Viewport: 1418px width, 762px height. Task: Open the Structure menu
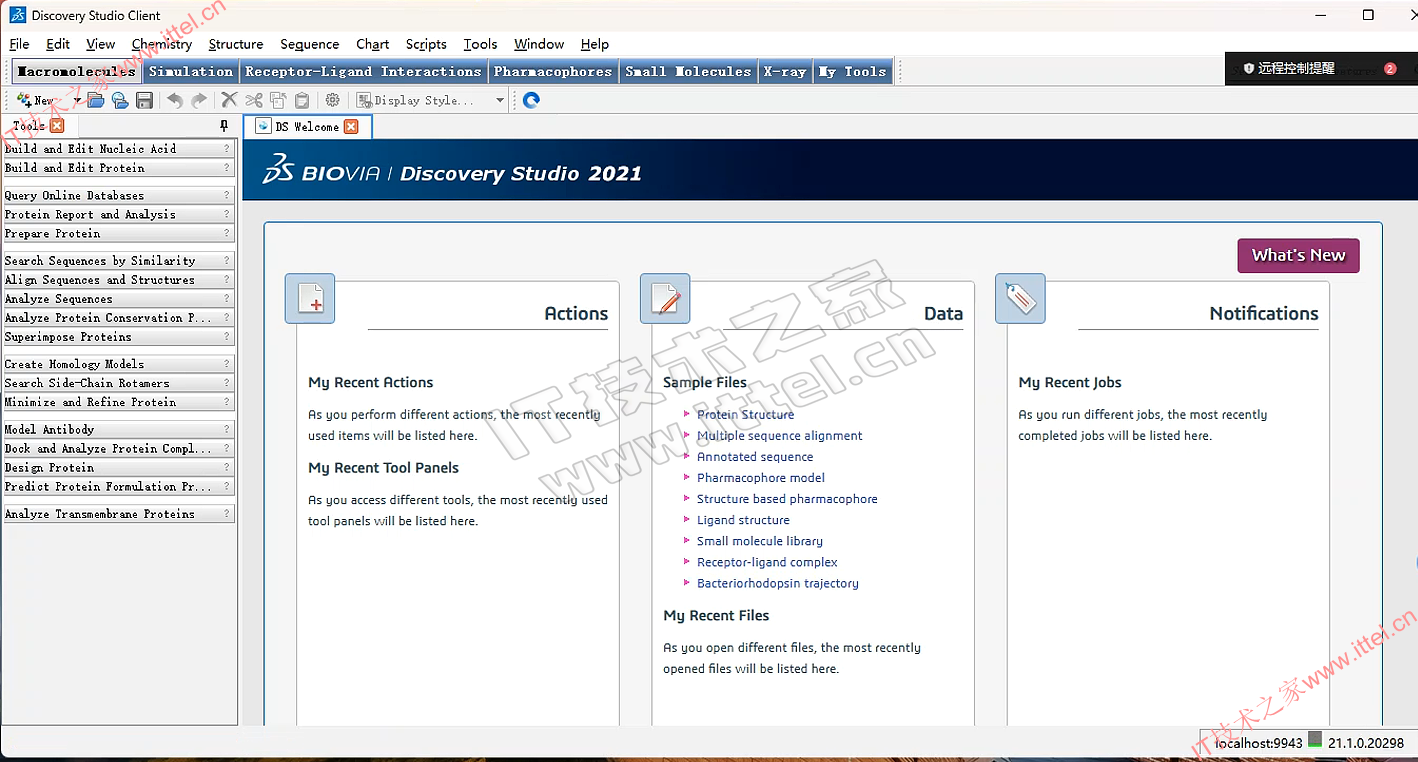236,44
